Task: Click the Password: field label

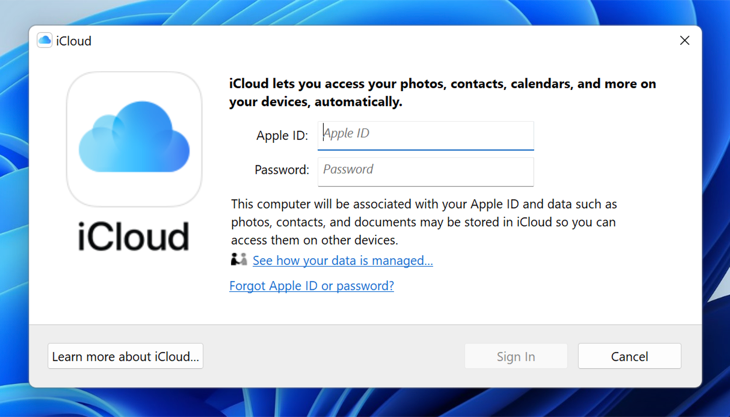Action: [x=282, y=169]
